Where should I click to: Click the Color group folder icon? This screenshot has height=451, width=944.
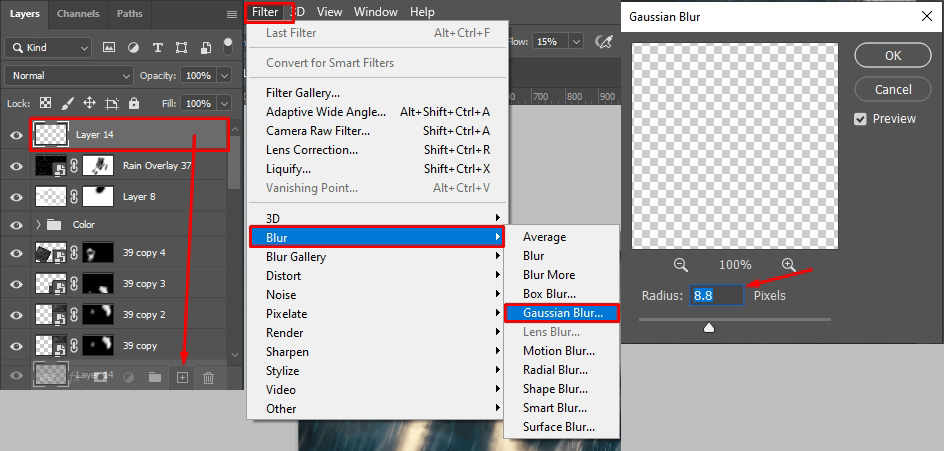coord(54,225)
